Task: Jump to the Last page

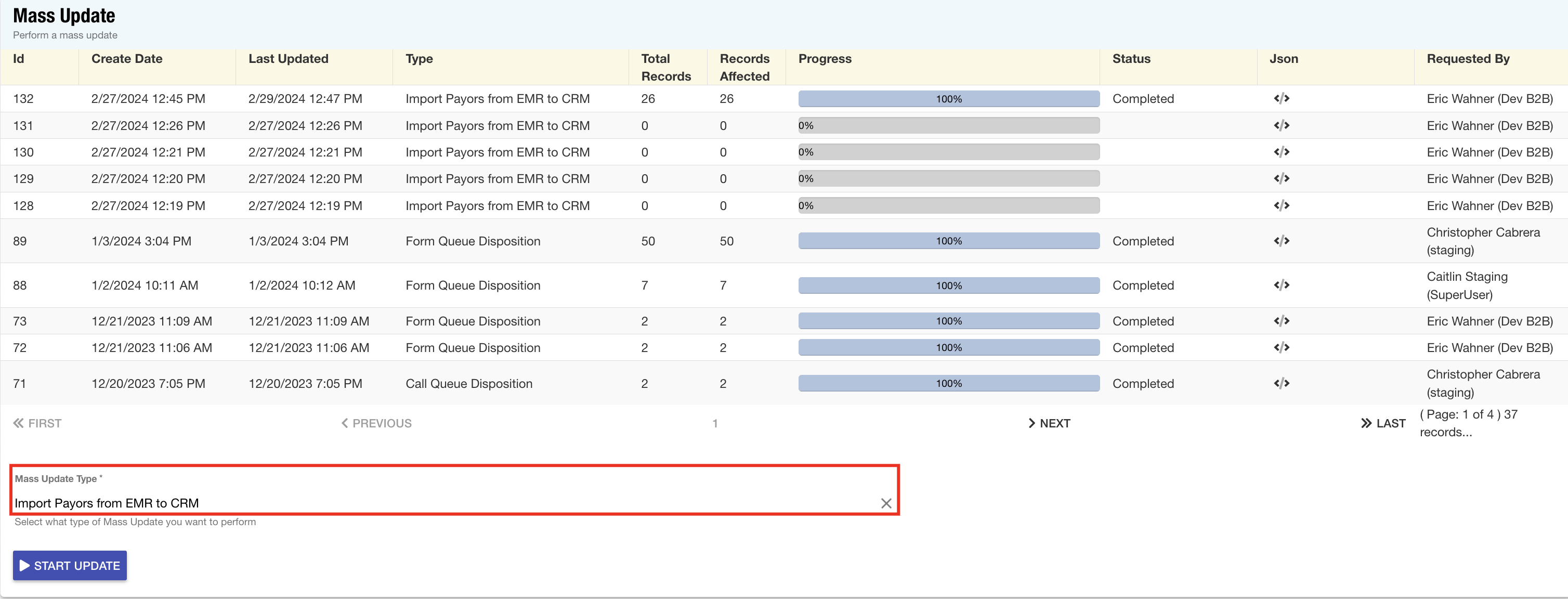Action: (1383, 423)
